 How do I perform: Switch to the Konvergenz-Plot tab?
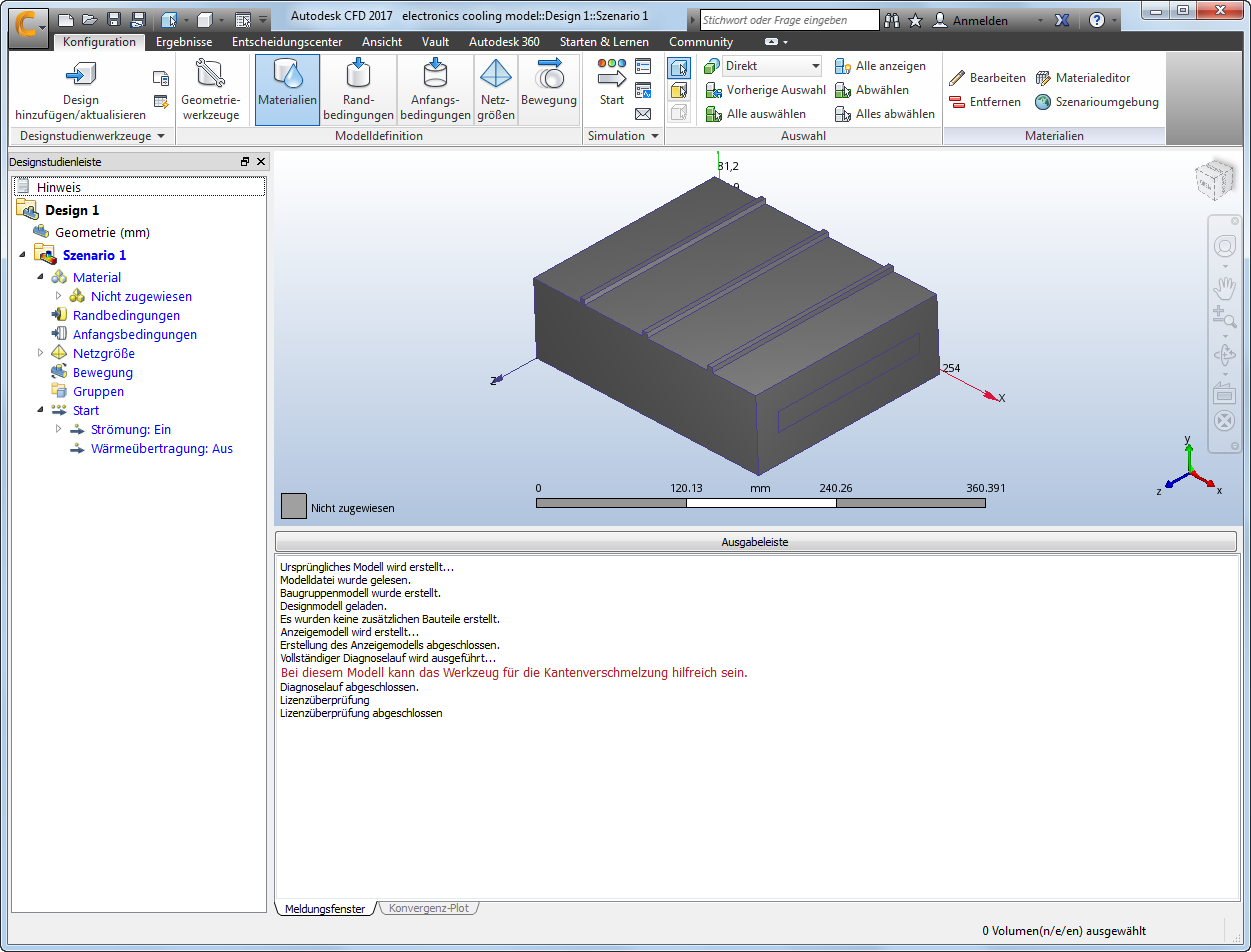tap(429, 909)
